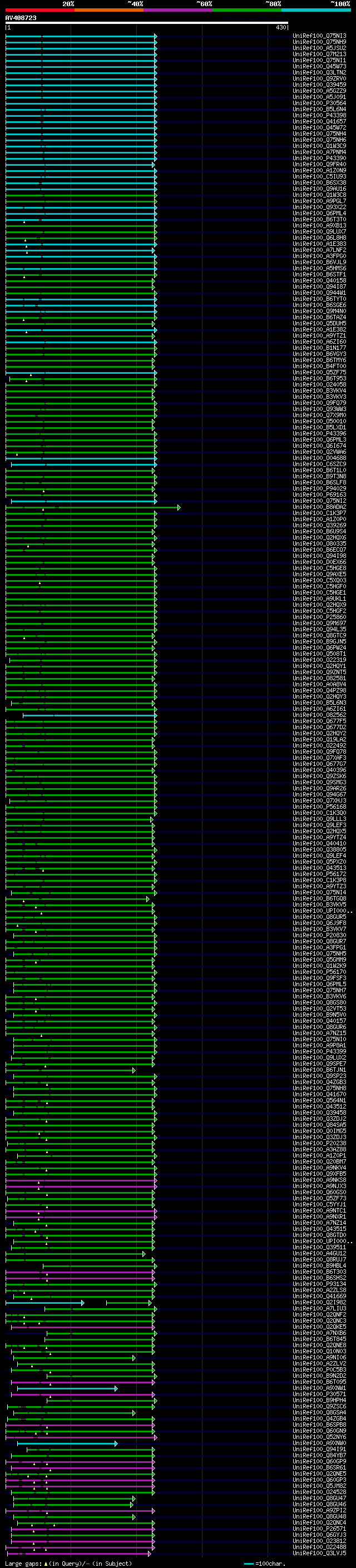Click the UniRef100_Q9LLL3 hit label
Viewport: 356px width, 1568px height.
(x=319, y=819)
